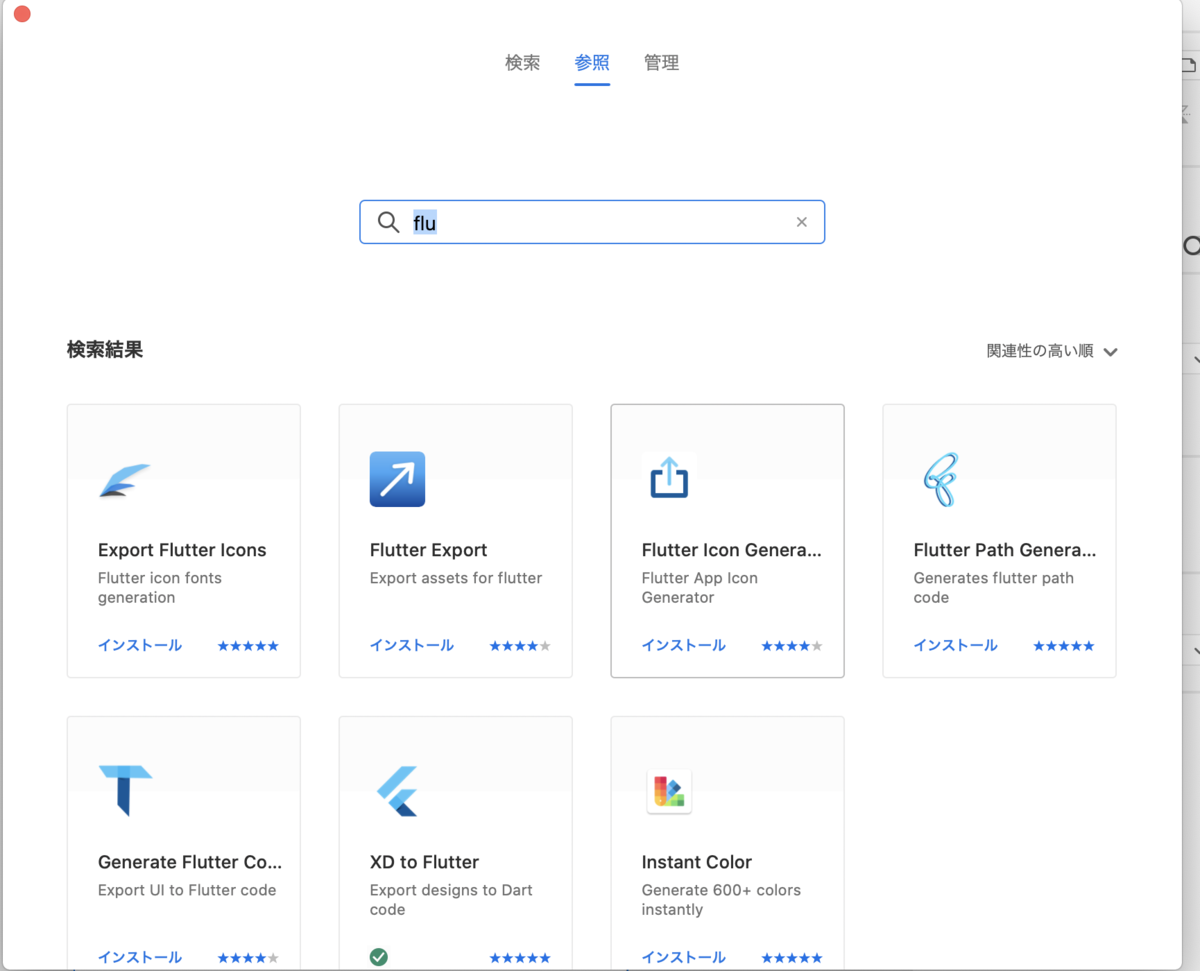Click the Instant Color palette icon

pos(669,791)
